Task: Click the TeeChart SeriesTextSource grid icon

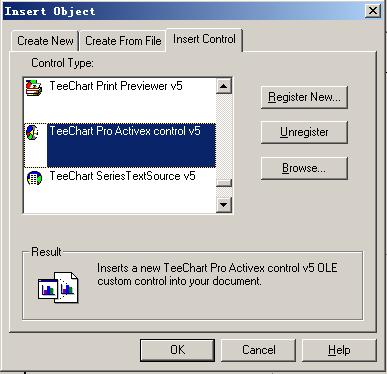Action: 34,178
